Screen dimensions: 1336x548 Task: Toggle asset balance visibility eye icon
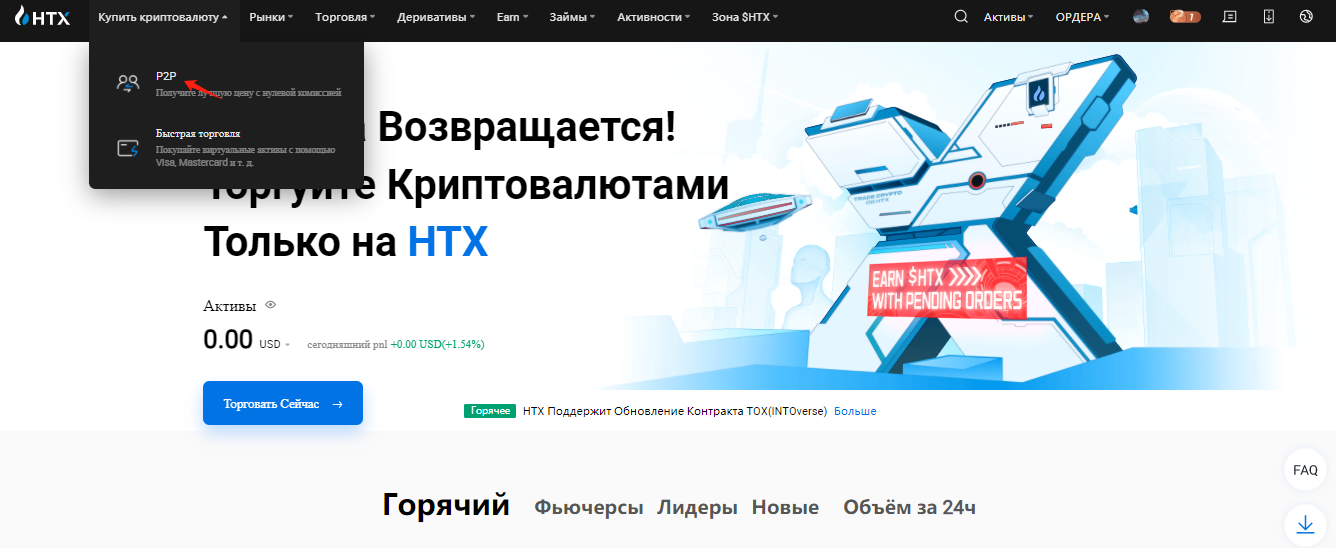pyautogui.click(x=270, y=305)
